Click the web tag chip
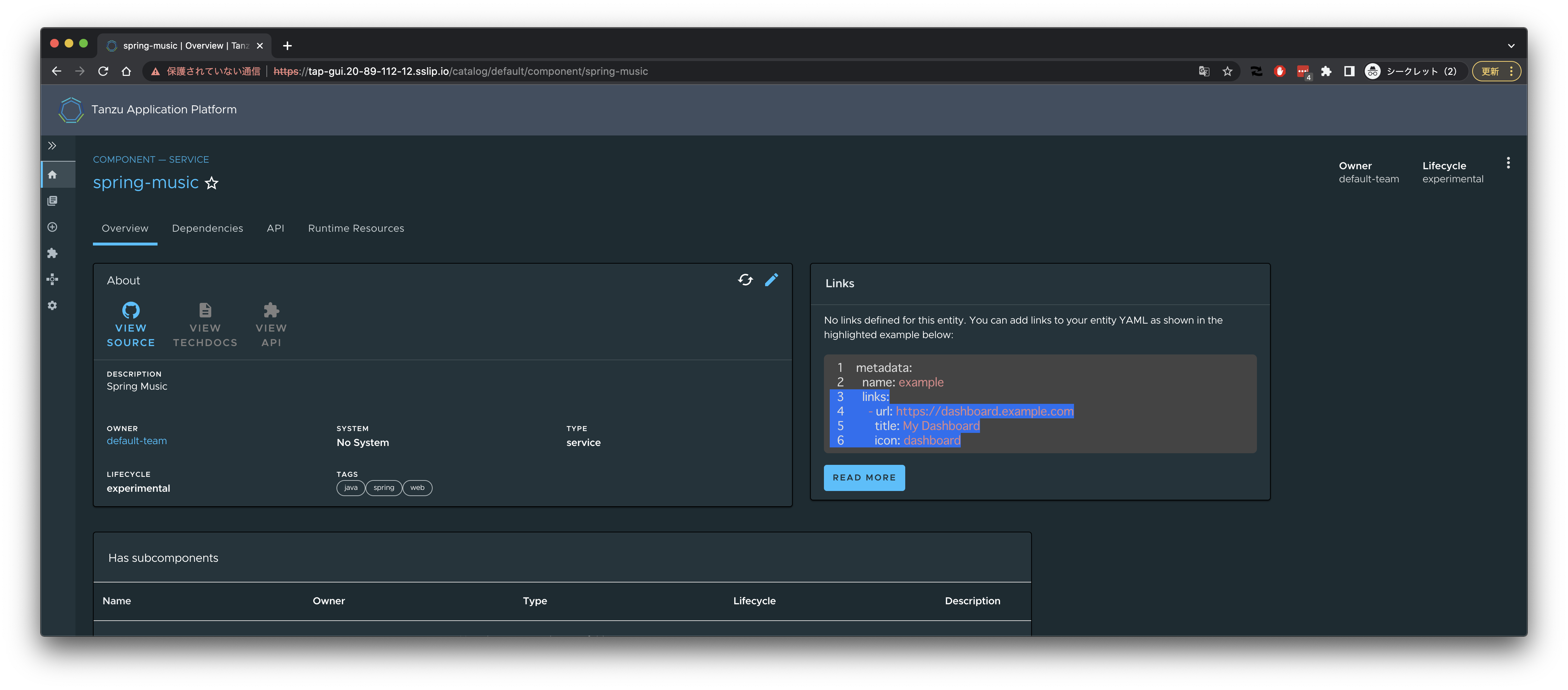This screenshot has width=1568, height=690. [x=417, y=488]
